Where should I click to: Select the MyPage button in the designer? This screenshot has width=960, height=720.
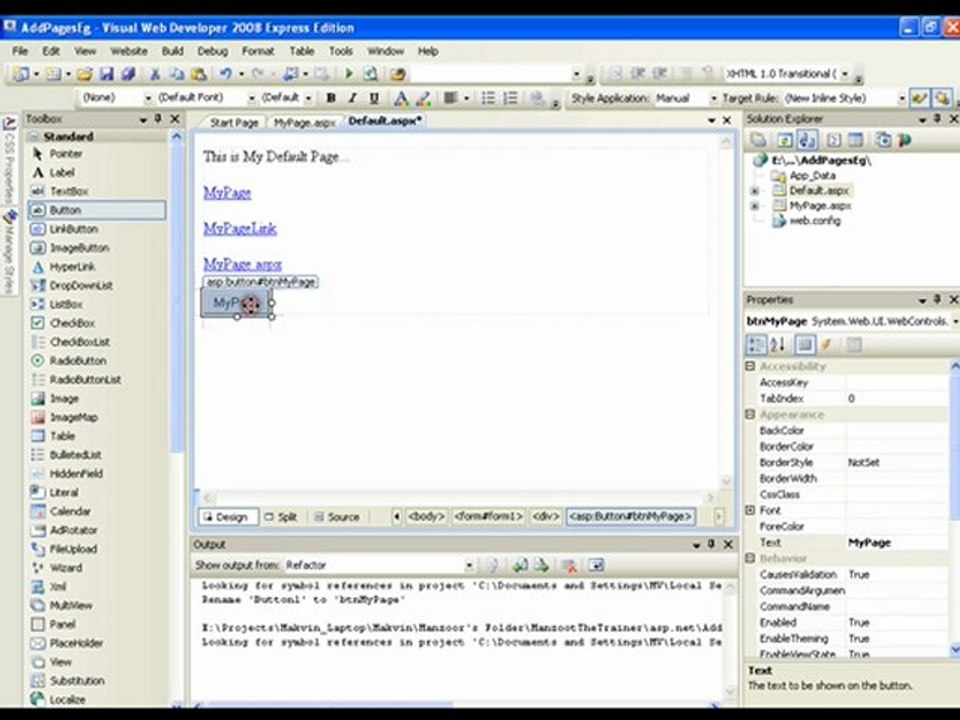pyautogui.click(x=235, y=302)
